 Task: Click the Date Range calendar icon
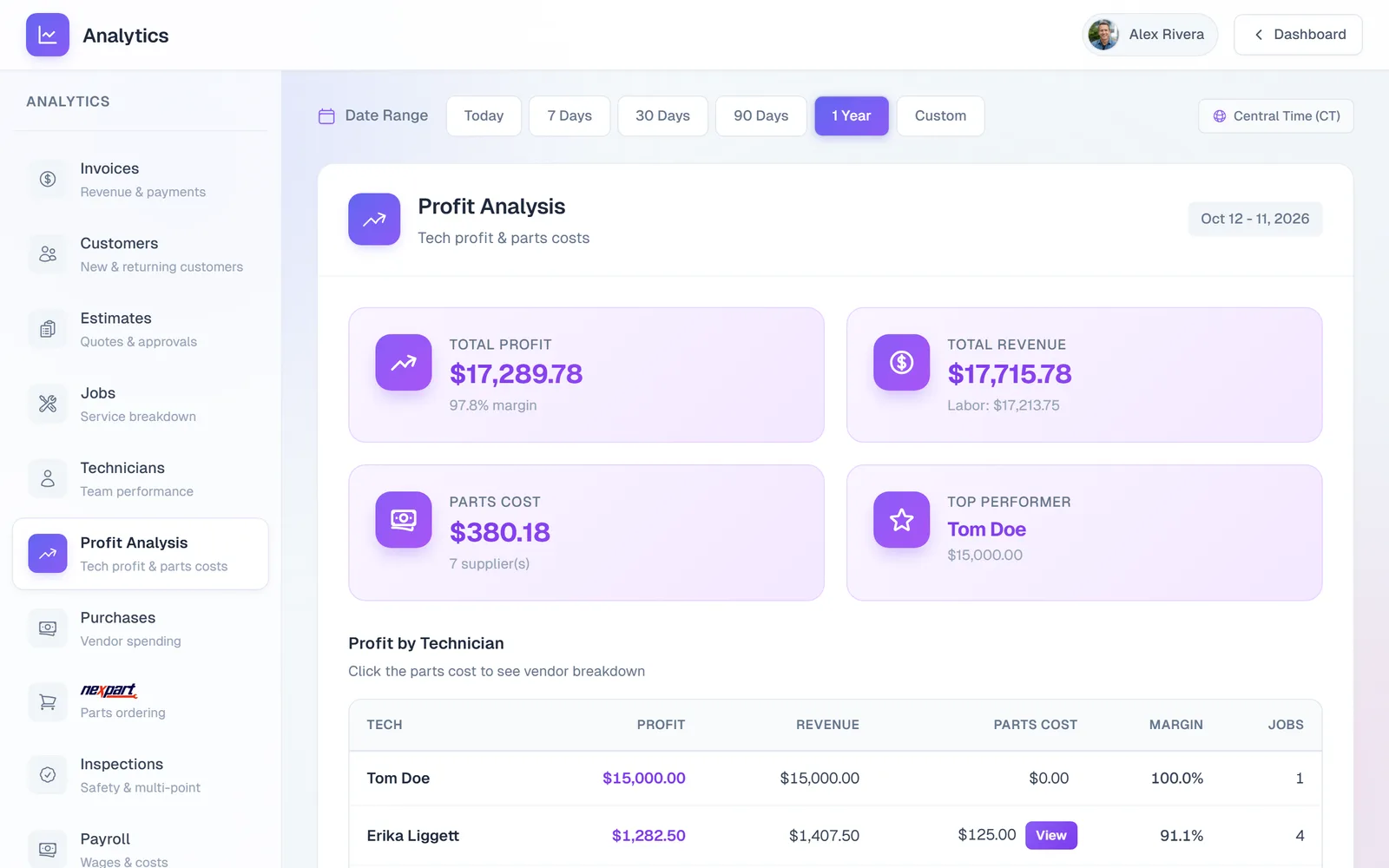tap(326, 116)
